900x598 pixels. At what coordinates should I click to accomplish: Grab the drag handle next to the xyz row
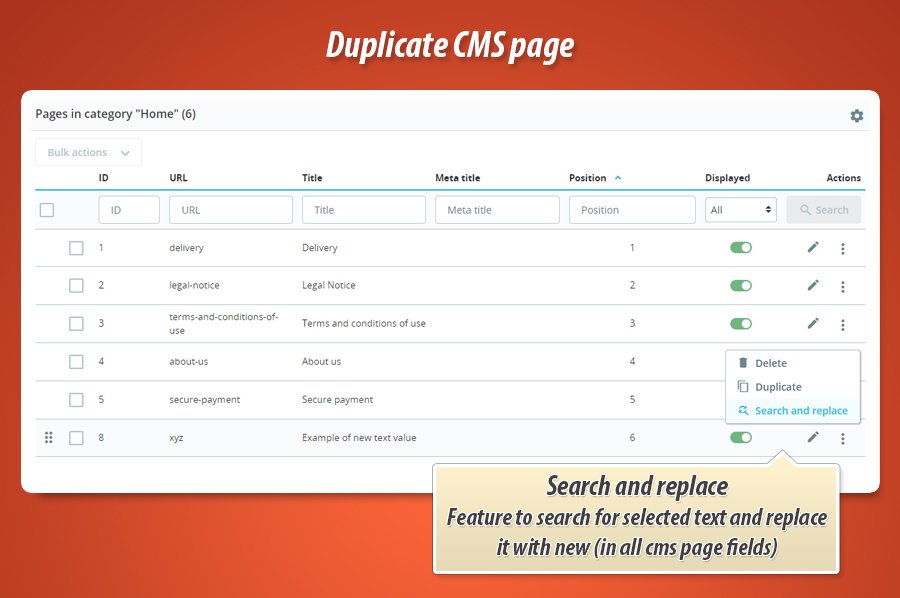coord(48,437)
